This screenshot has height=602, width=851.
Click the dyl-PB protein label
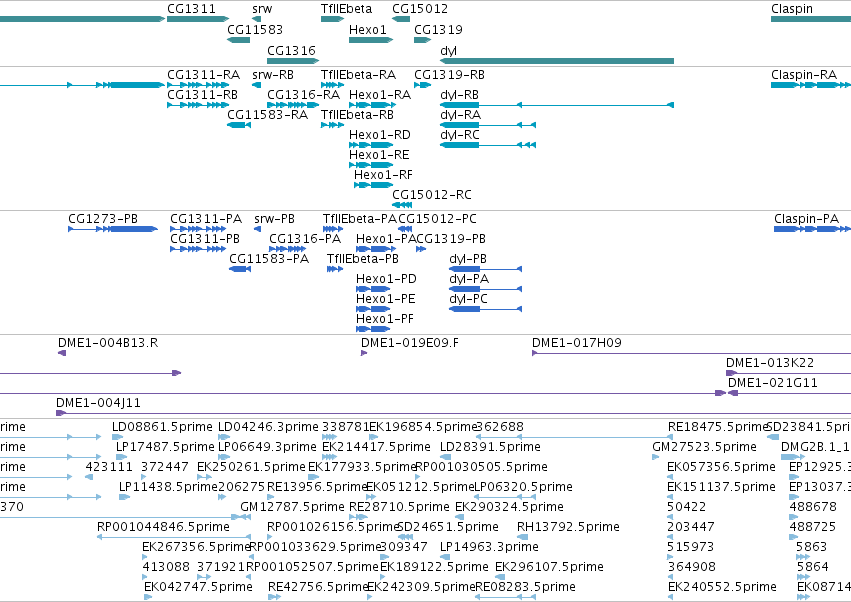(x=468, y=259)
